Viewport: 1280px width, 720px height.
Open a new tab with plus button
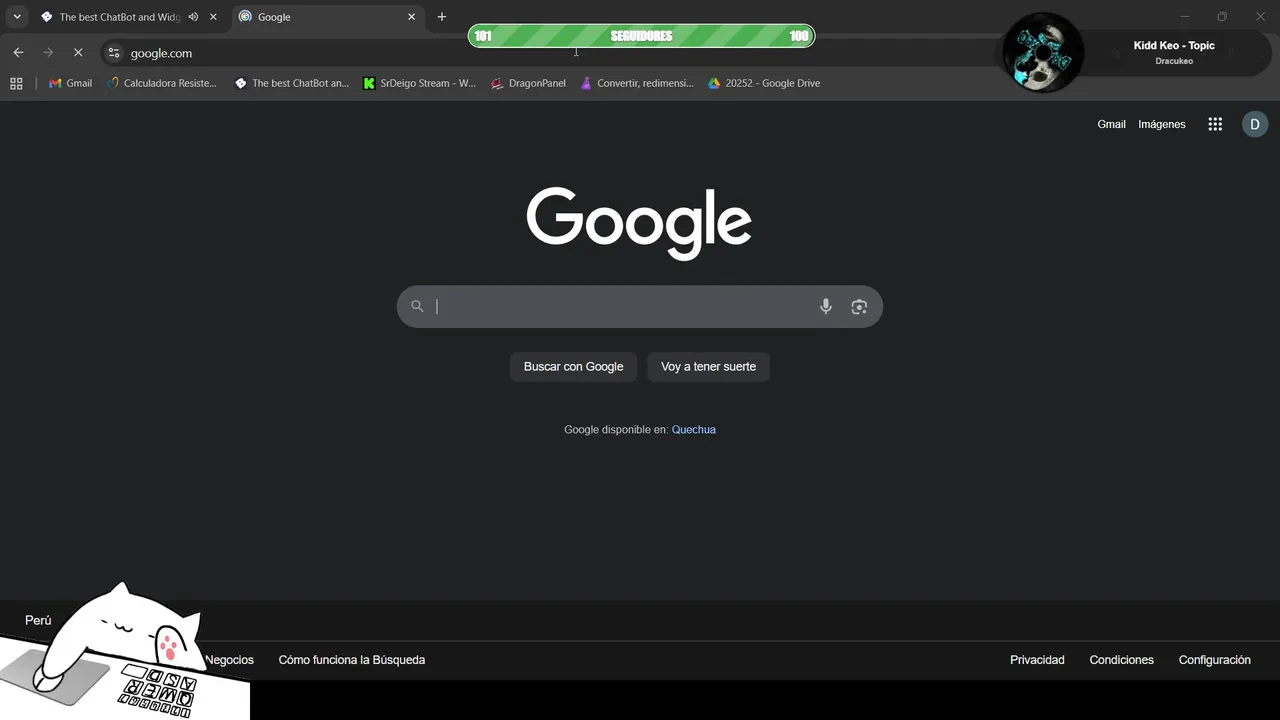442,17
